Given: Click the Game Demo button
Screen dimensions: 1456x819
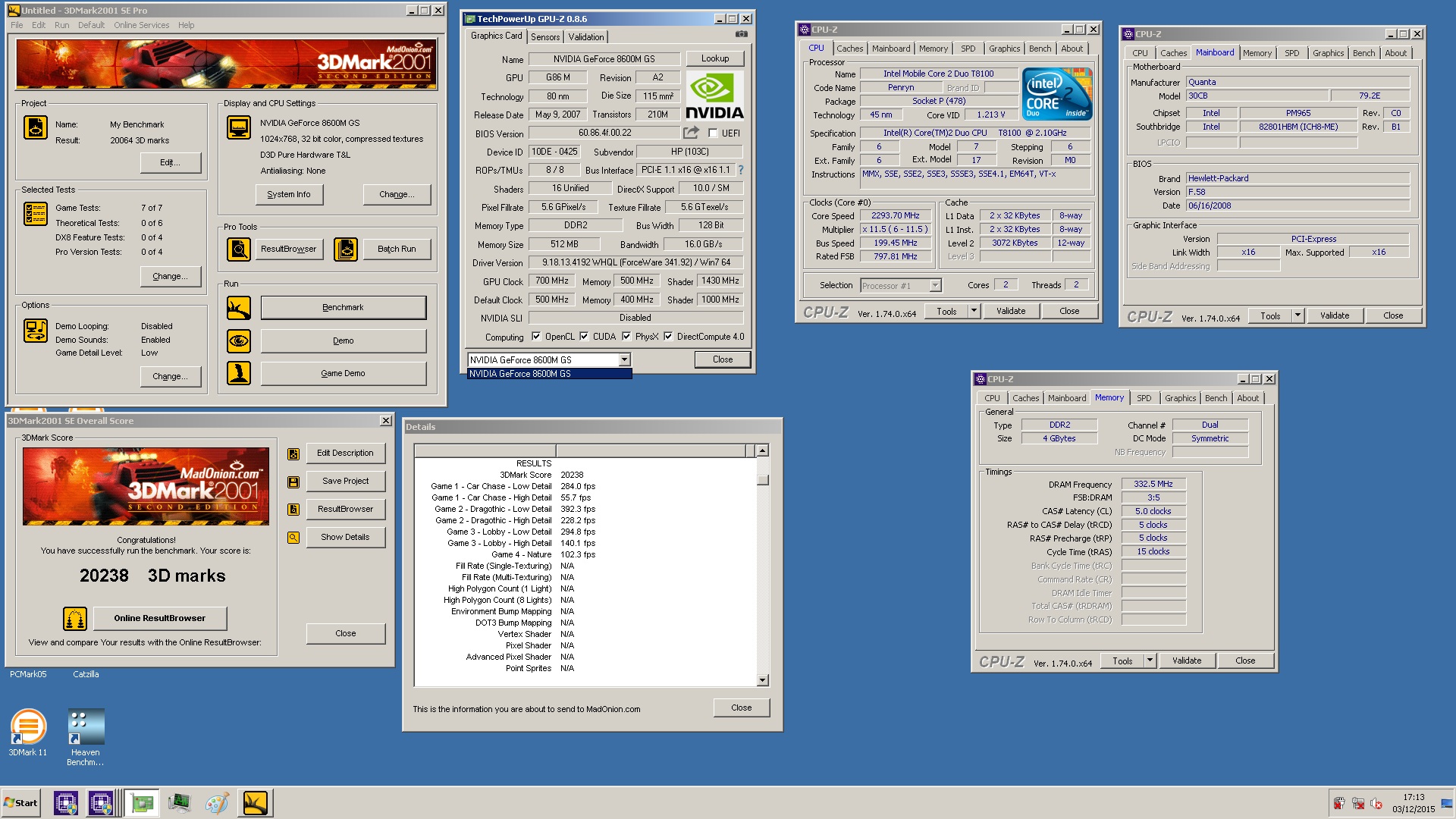Looking at the screenshot, I should click(x=343, y=374).
